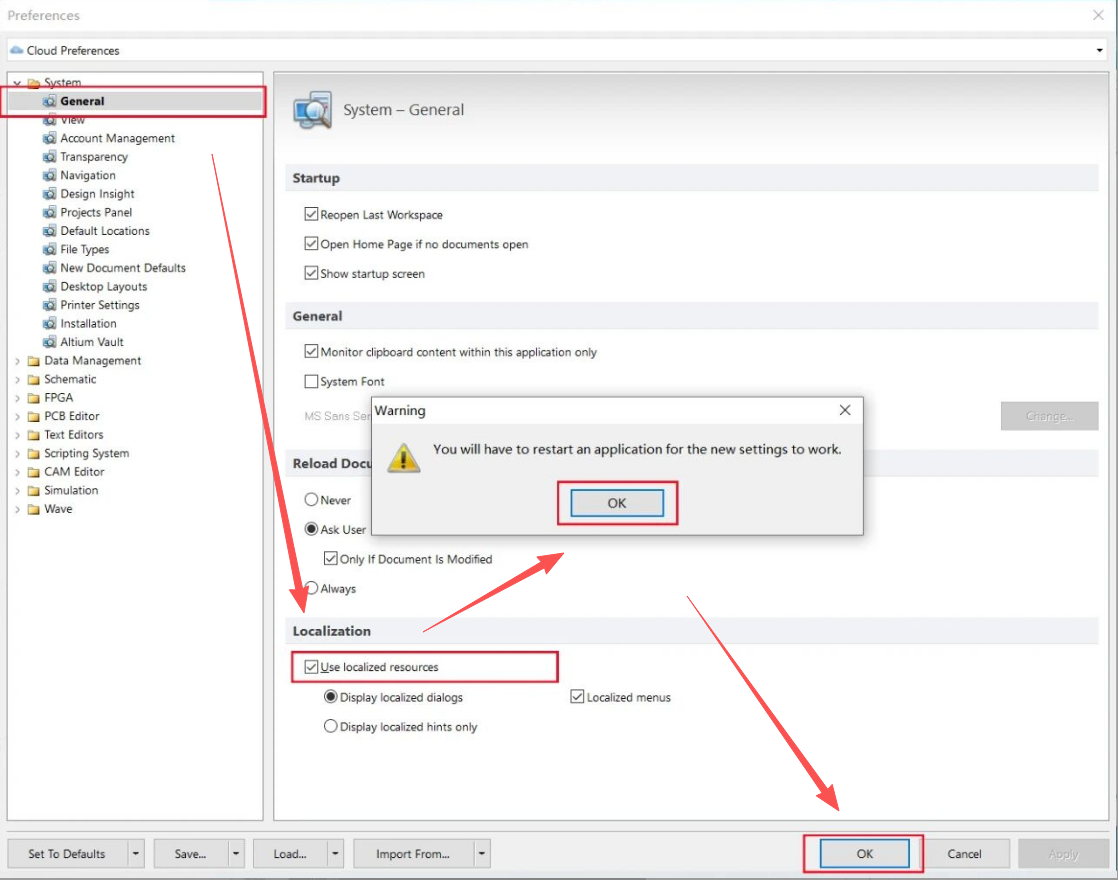
Task: Close the Warning dialog with X
Action: [845, 410]
